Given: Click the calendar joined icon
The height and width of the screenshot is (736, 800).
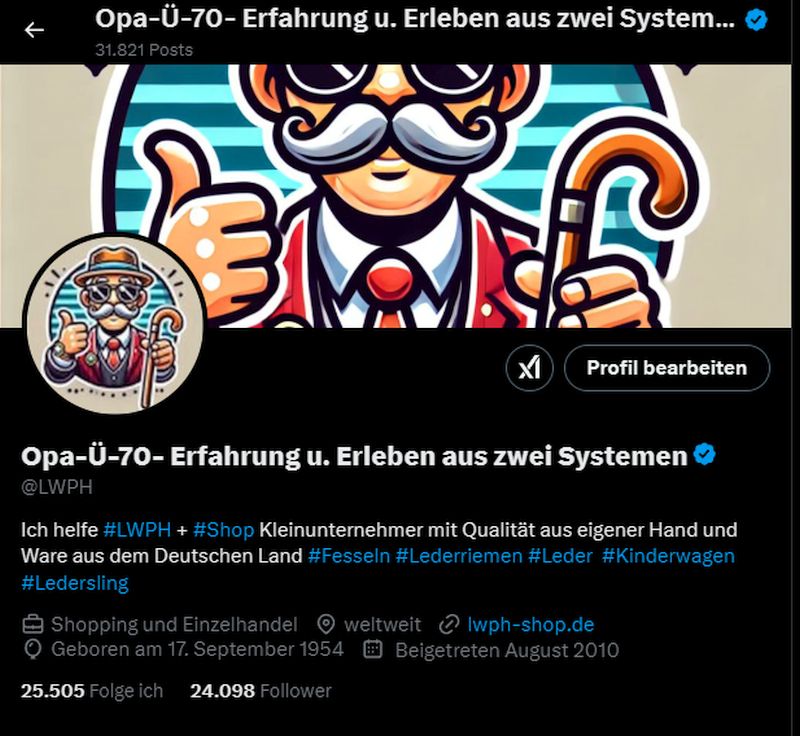Looking at the screenshot, I should click(x=373, y=650).
